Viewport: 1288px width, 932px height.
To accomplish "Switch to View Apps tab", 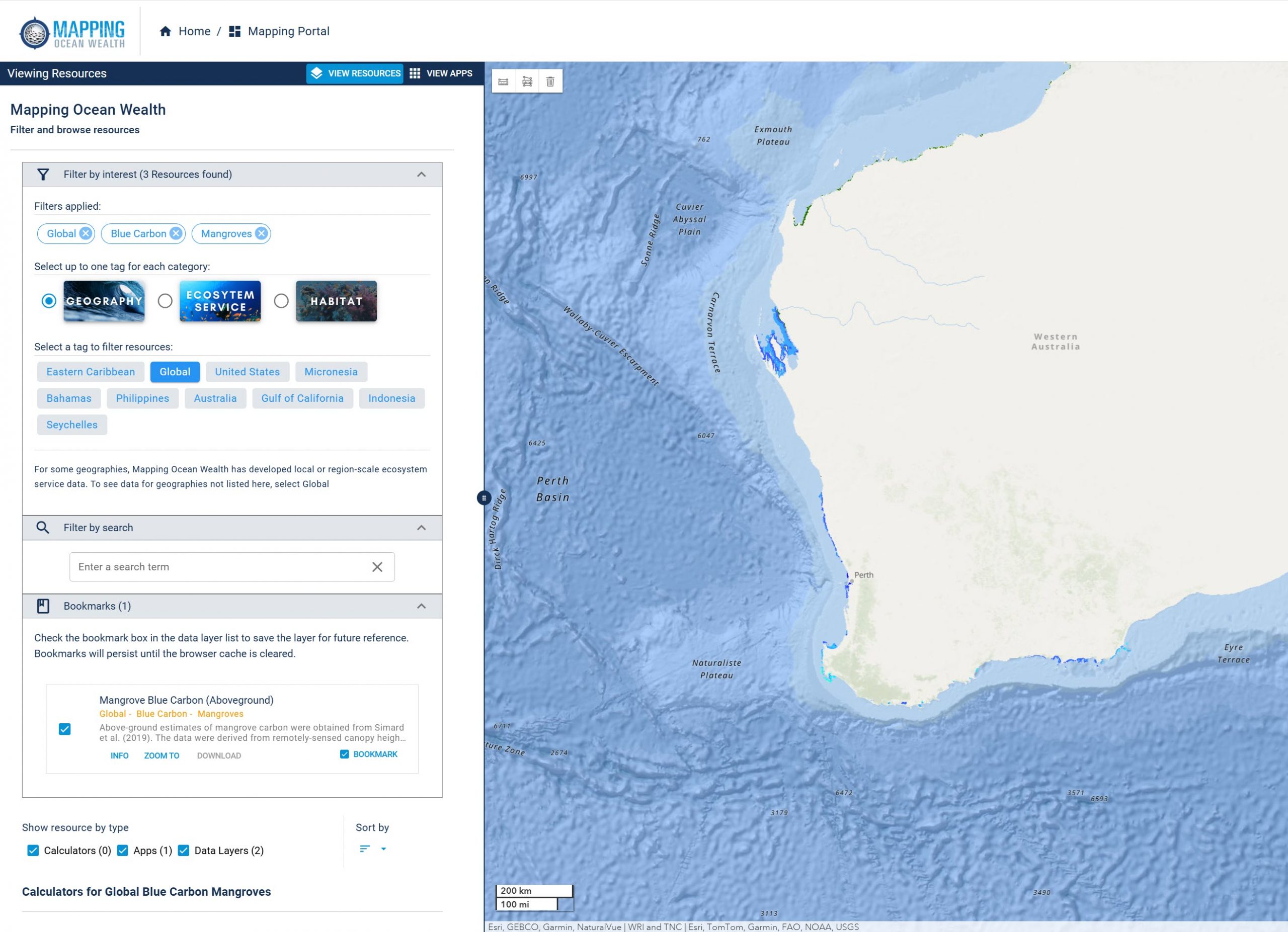I will [x=441, y=73].
